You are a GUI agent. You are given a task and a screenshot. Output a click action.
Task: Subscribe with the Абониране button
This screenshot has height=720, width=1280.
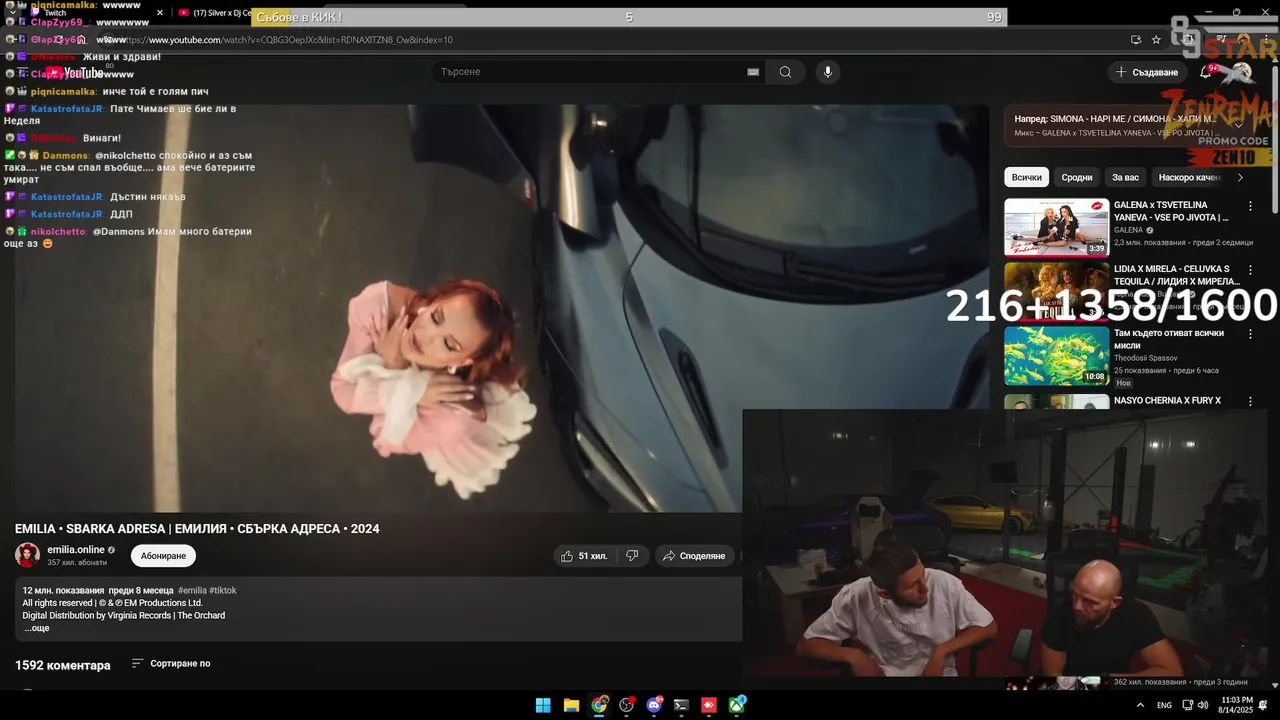(163, 556)
